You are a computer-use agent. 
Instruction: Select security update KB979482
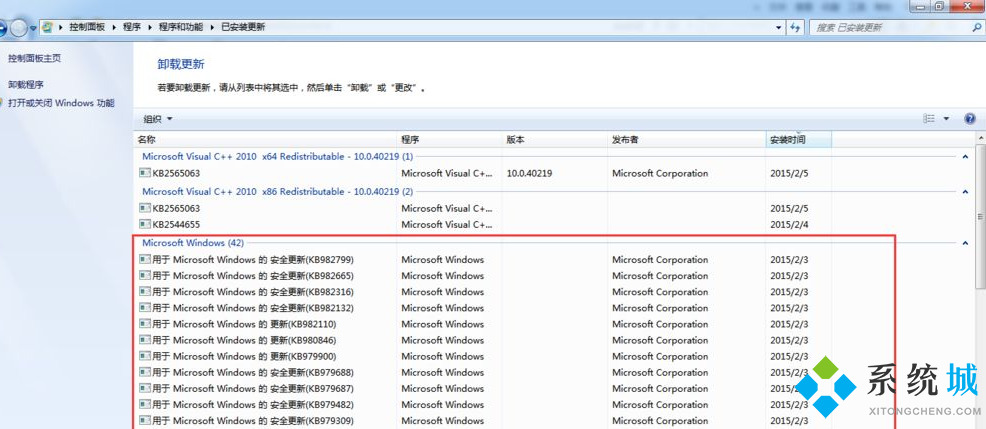tap(484, 404)
